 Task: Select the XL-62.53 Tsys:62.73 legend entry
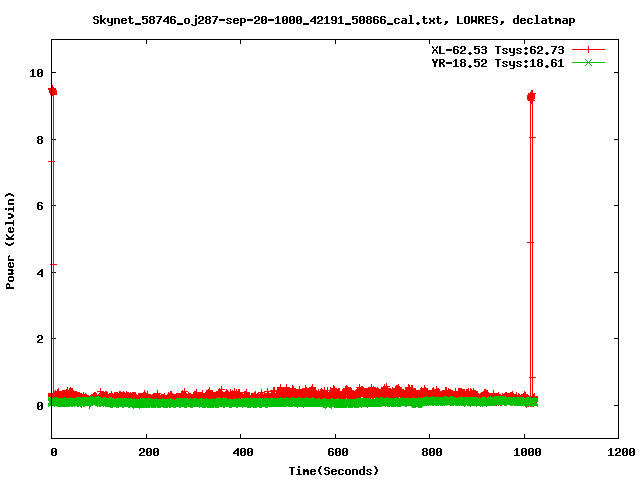point(498,50)
